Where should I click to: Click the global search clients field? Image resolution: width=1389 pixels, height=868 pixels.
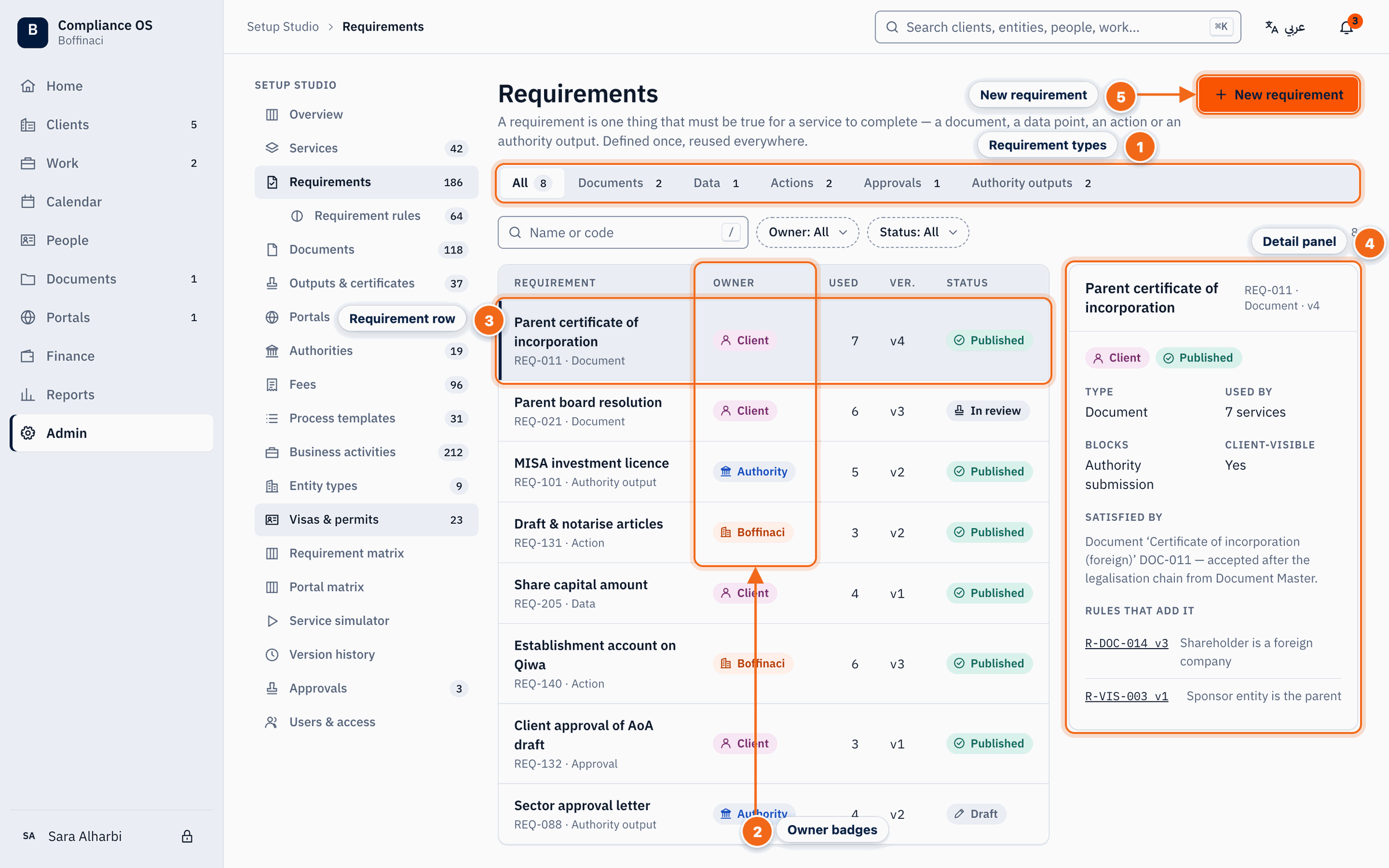point(1057,27)
